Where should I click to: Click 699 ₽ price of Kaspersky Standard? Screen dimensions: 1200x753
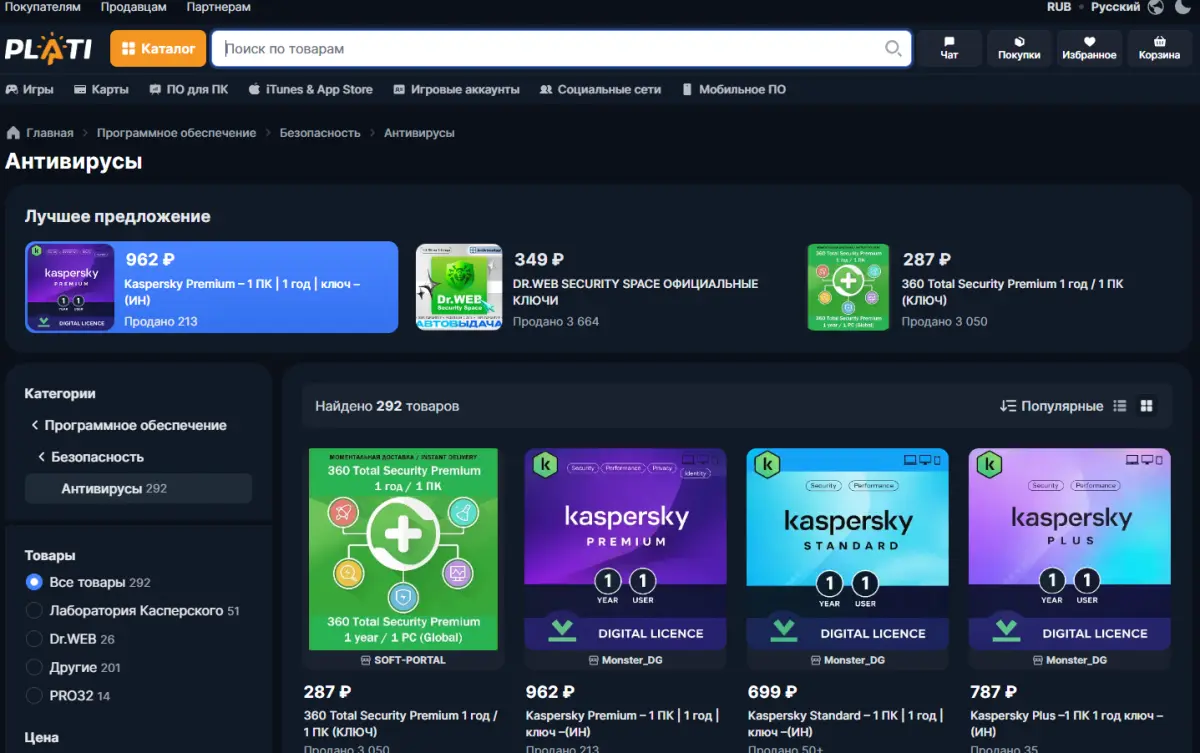tap(772, 691)
